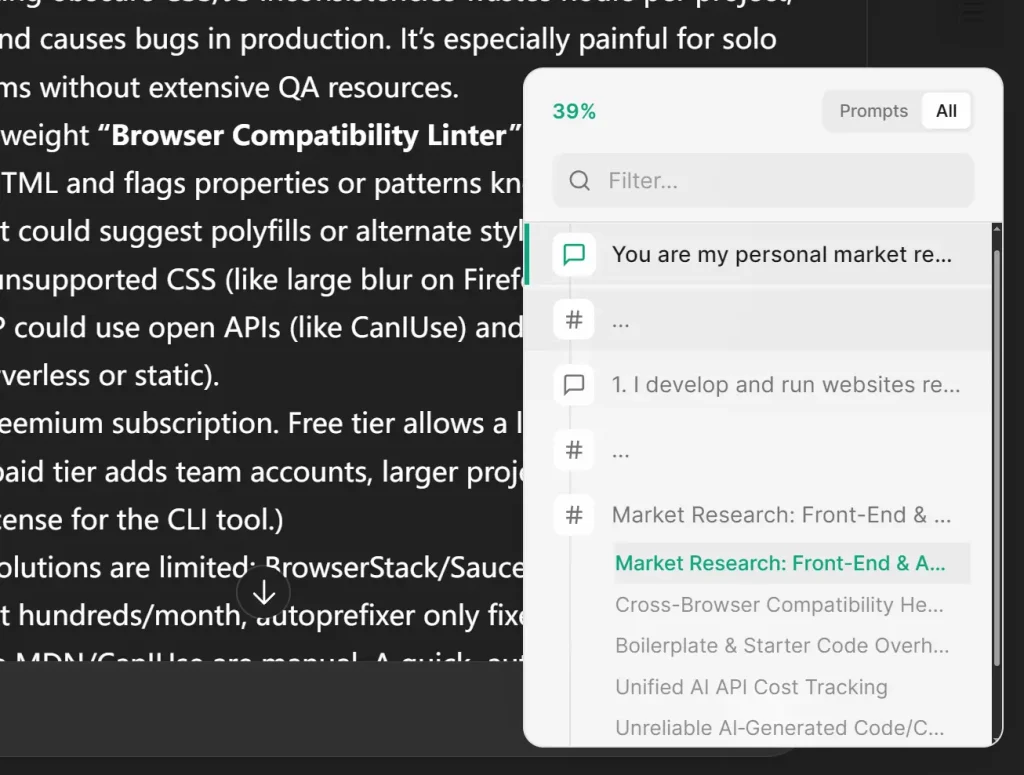
Task: Open 'Unified AI API Cost Tracking' section
Action: (x=750, y=687)
